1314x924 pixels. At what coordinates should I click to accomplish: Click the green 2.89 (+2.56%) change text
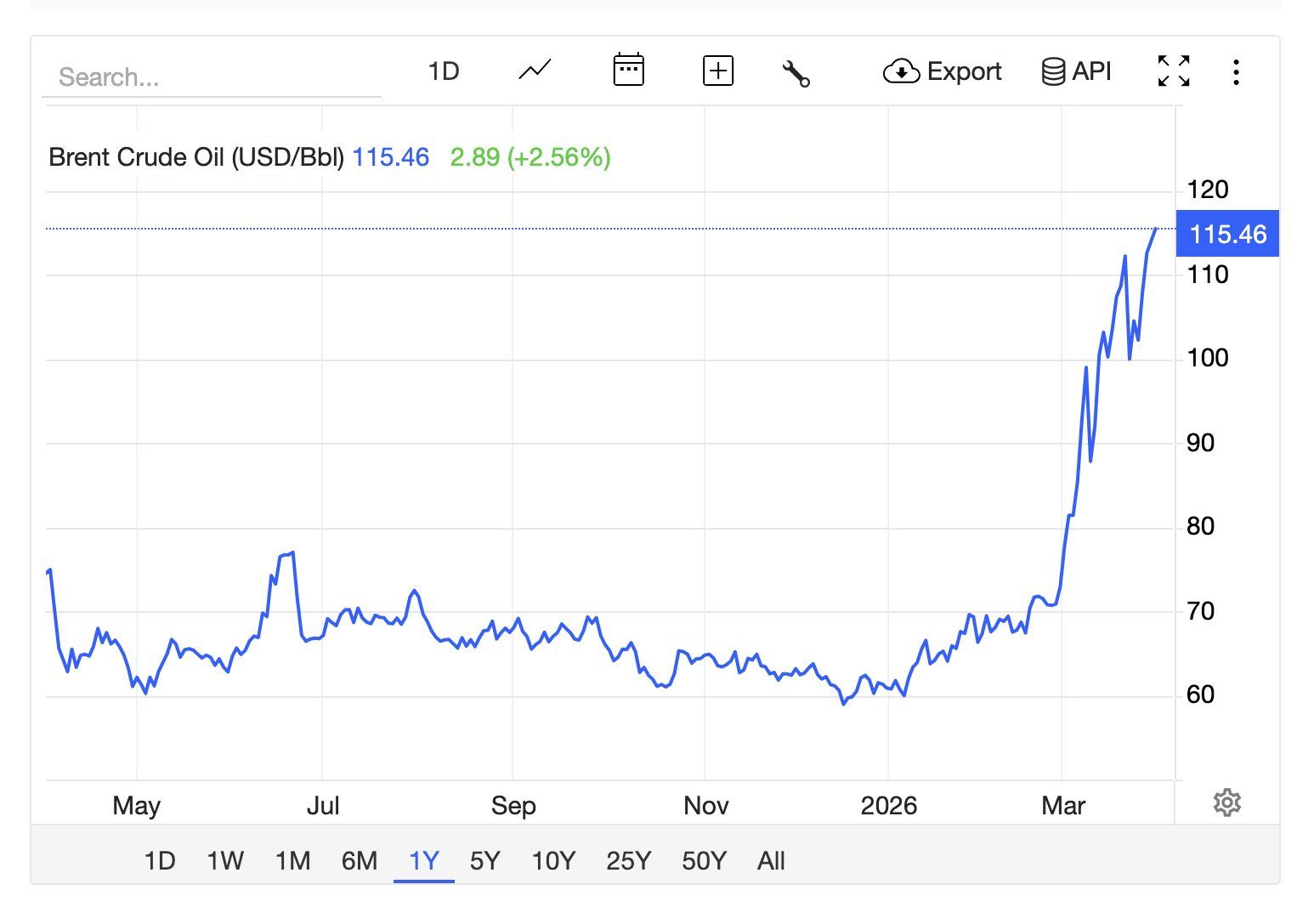[530, 157]
